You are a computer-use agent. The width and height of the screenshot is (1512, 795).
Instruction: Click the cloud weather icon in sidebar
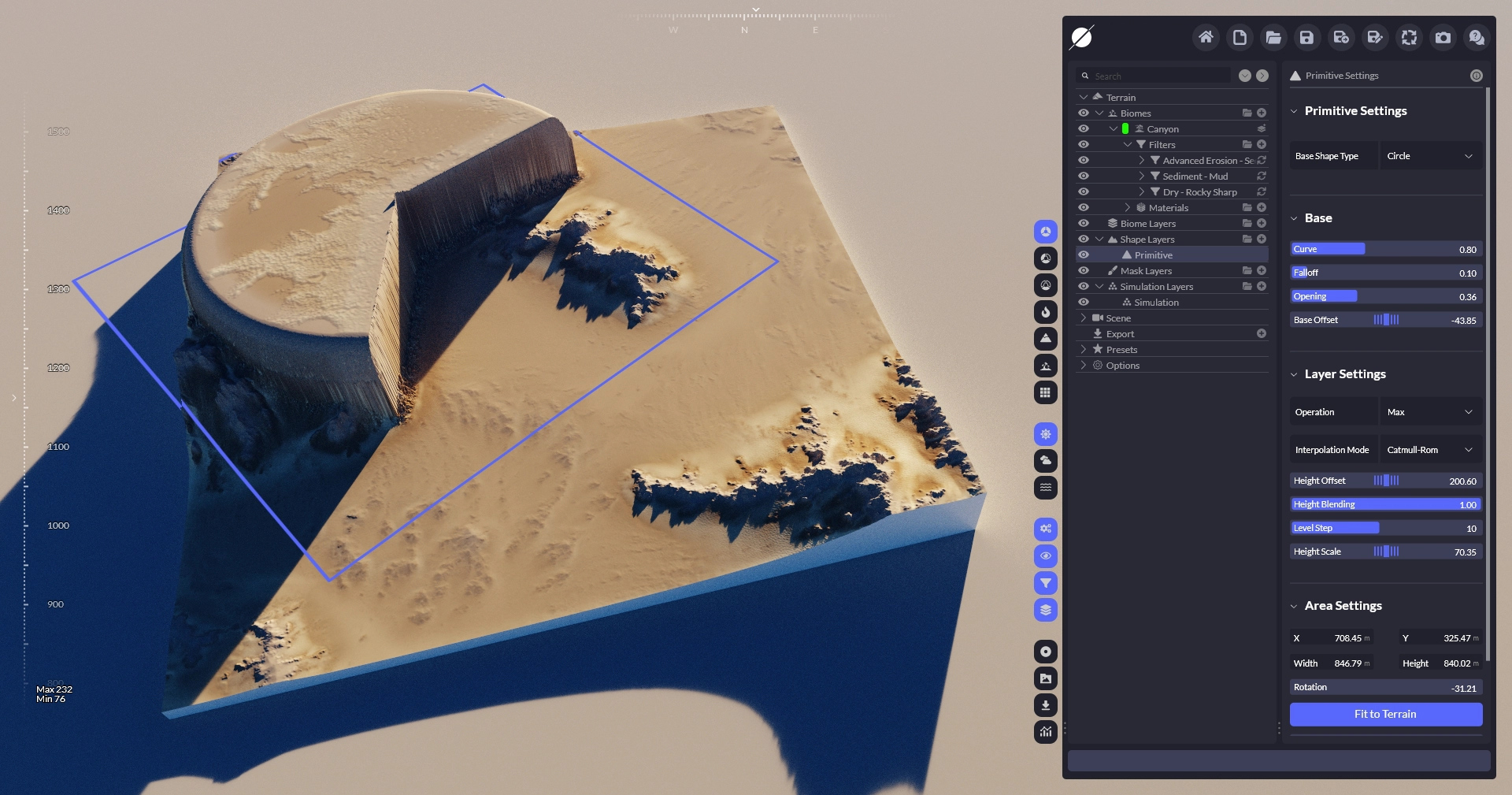tap(1045, 461)
